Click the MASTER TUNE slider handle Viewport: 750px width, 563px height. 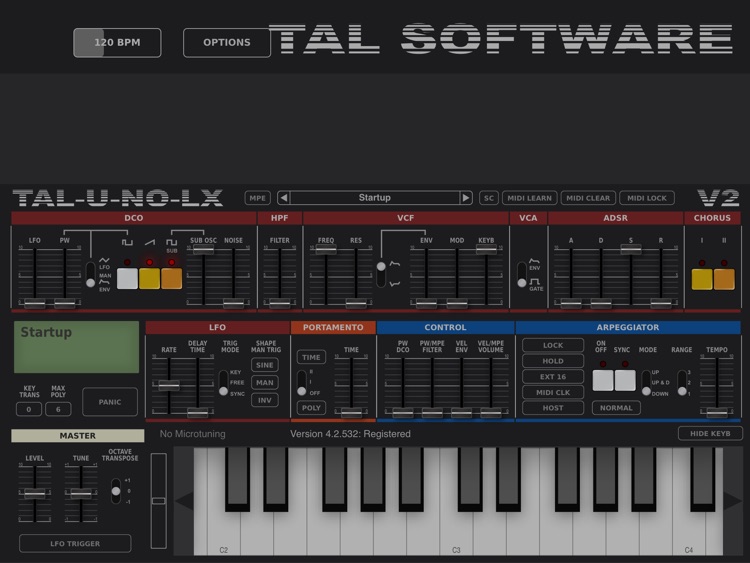click(x=81, y=494)
